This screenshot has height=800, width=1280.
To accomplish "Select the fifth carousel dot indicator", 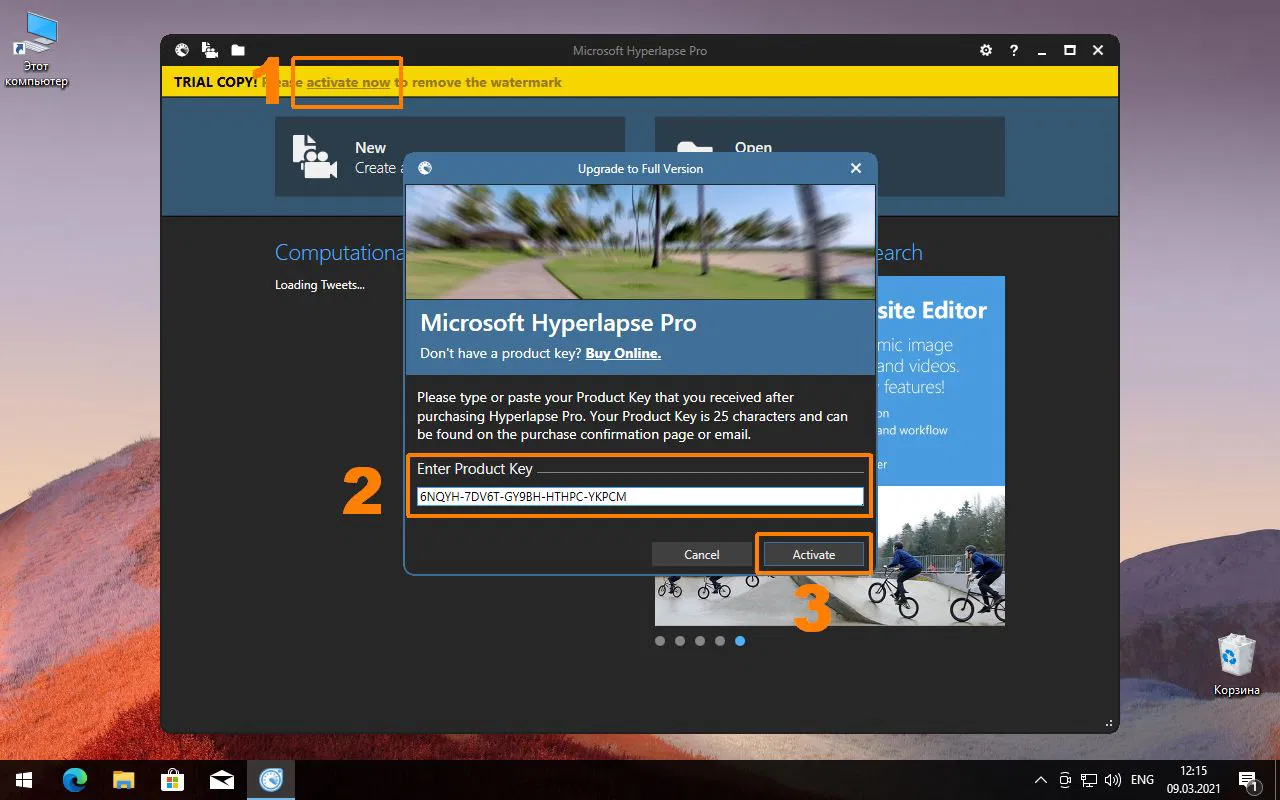I will coord(740,641).
